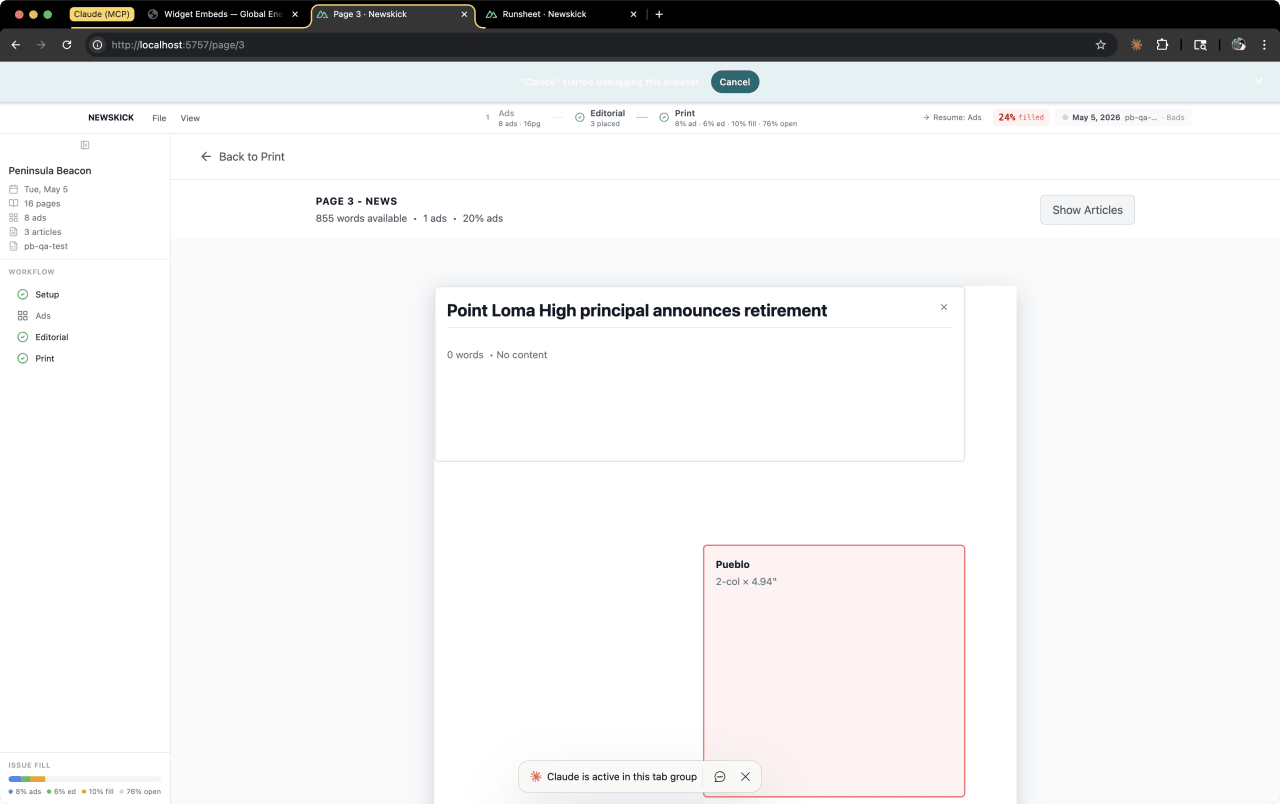Viewport: 1280px width, 804px height.
Task: Click the Back to Print arrow link
Action: pyautogui.click(x=243, y=157)
